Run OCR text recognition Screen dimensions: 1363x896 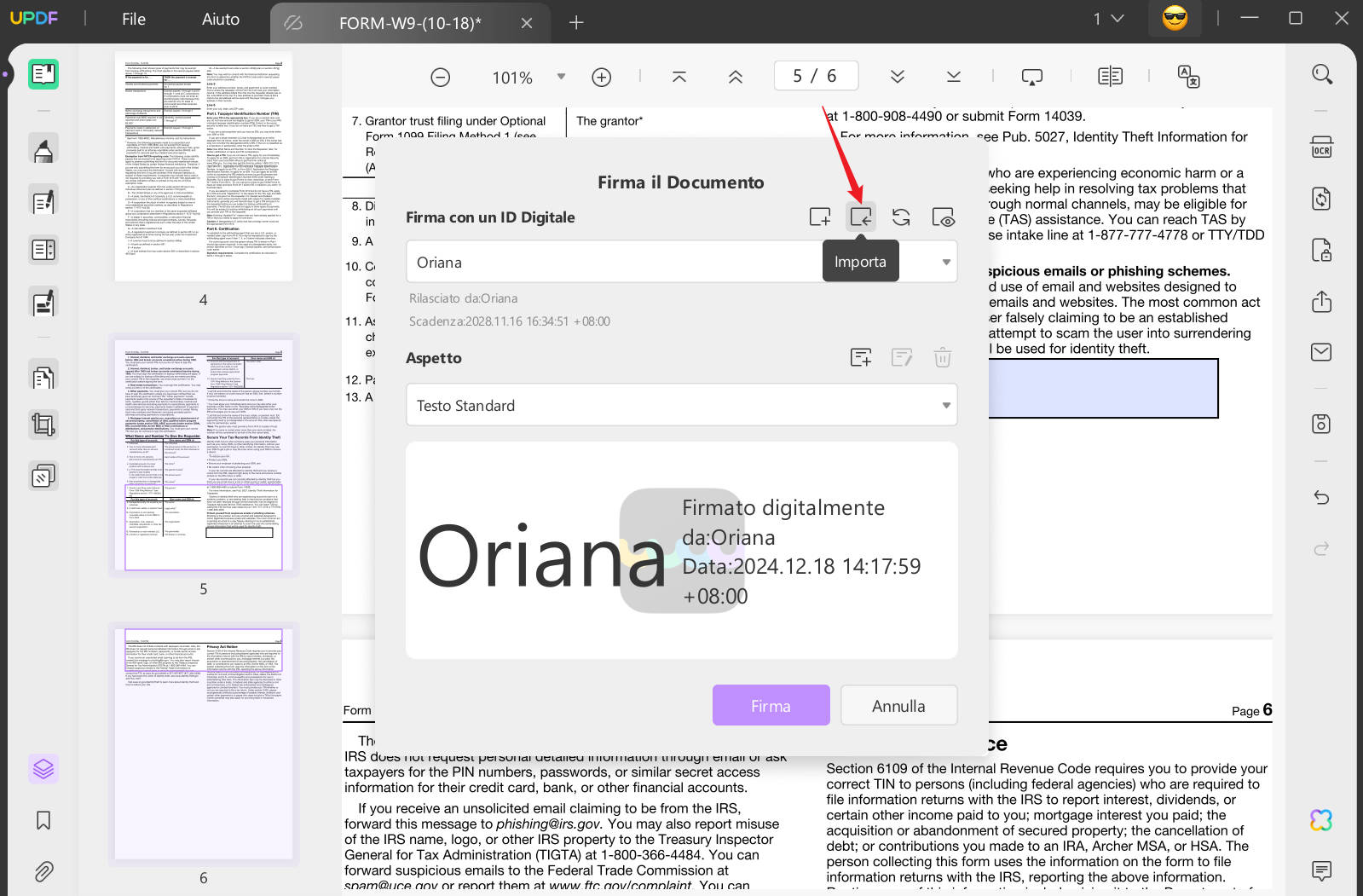pos(1321,147)
